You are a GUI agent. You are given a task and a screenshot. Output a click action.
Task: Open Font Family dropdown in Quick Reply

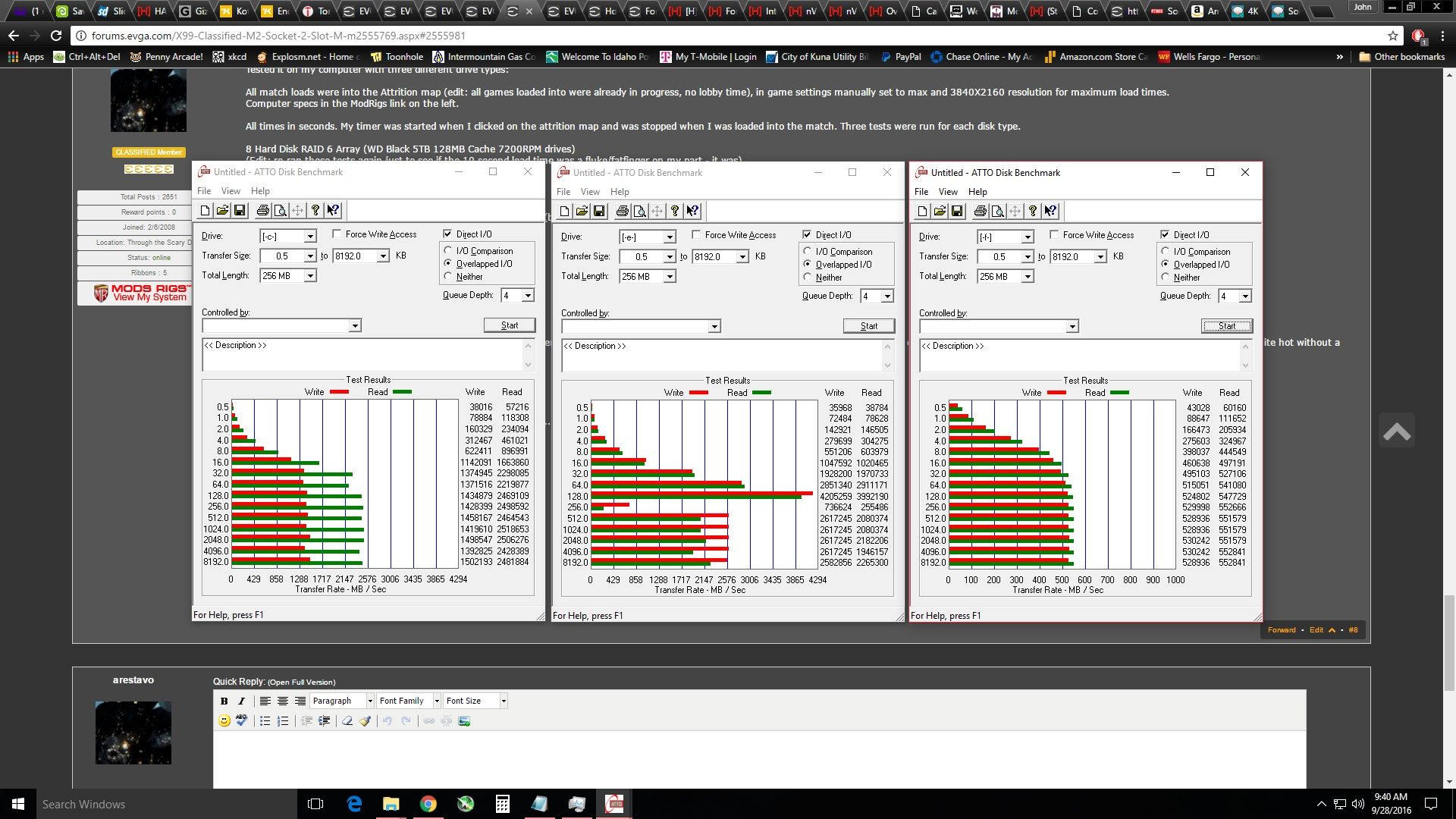pyautogui.click(x=438, y=701)
